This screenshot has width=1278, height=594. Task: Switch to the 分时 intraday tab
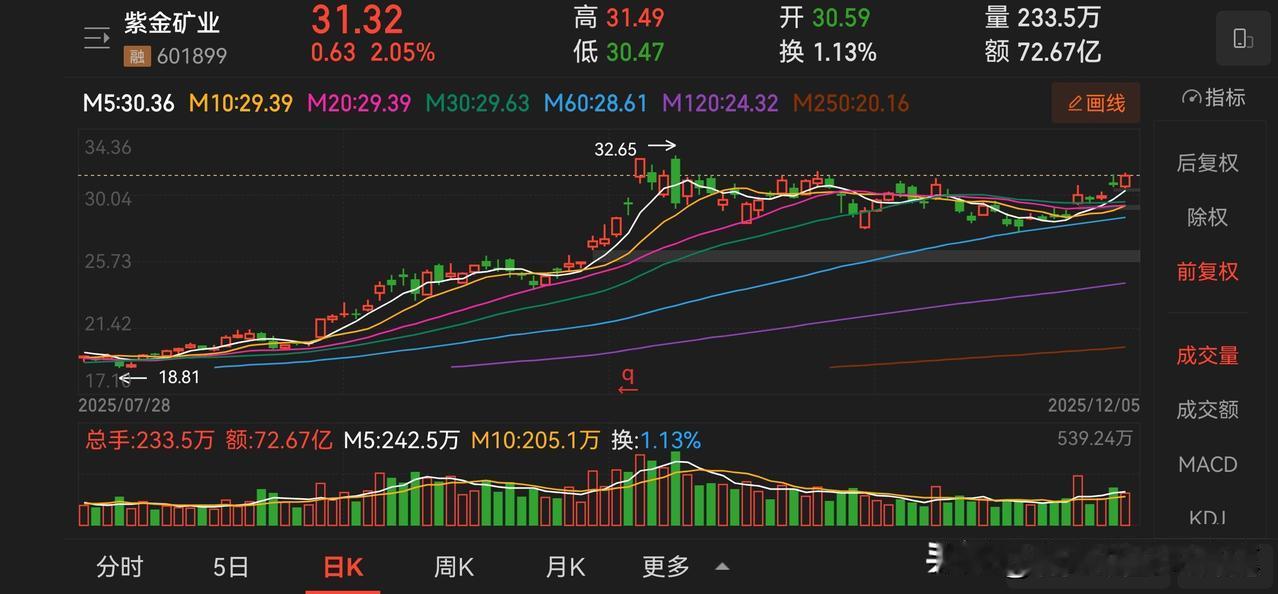click(x=120, y=567)
